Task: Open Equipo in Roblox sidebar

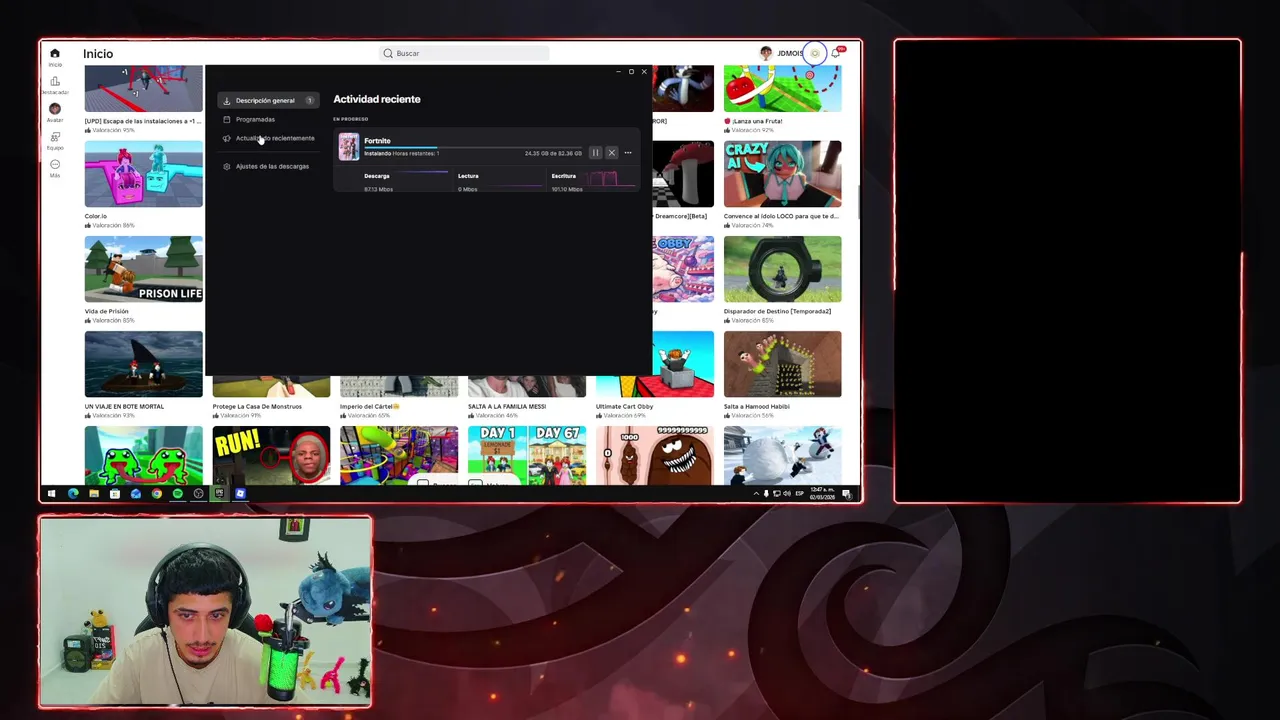Action: pyautogui.click(x=55, y=140)
